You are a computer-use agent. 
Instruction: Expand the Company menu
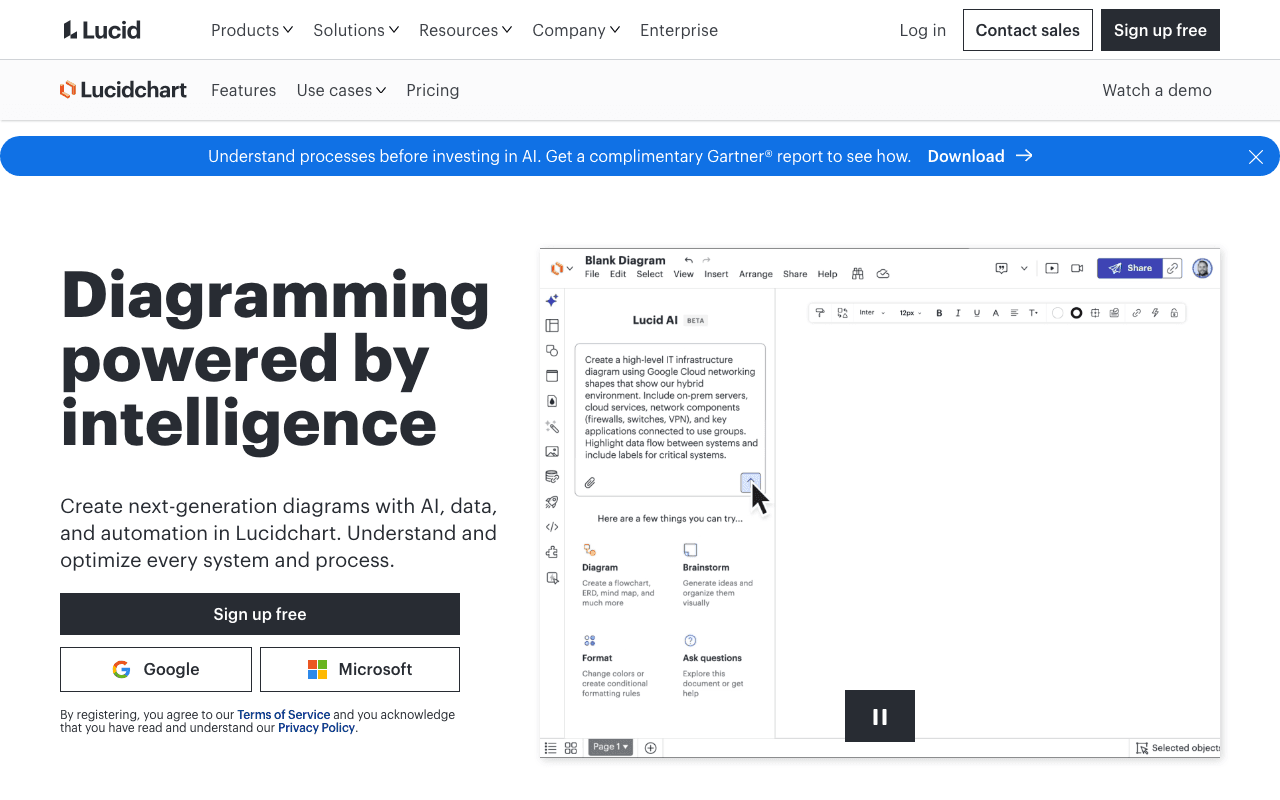[x=576, y=30]
